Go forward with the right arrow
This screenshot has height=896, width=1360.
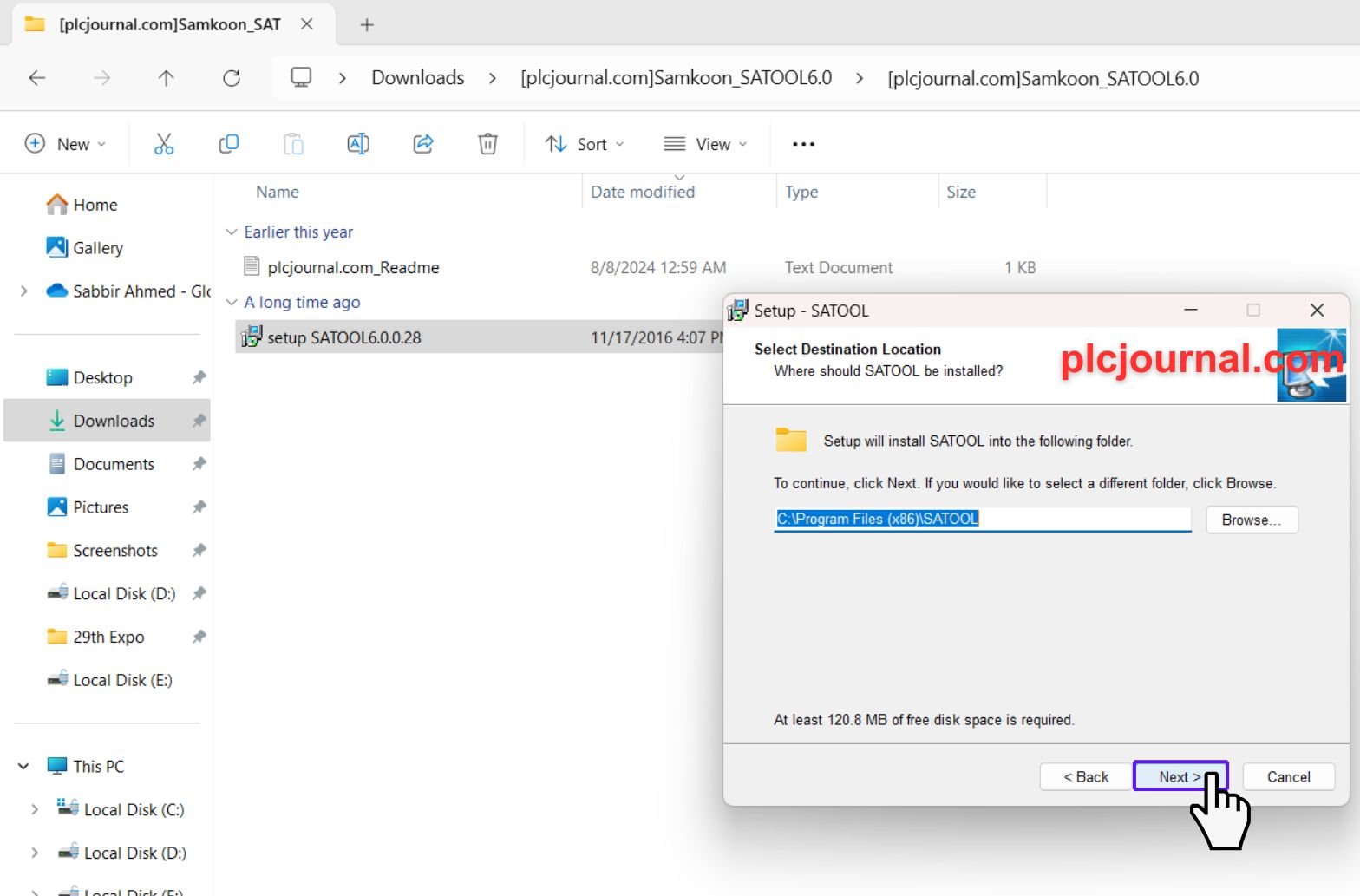102,78
